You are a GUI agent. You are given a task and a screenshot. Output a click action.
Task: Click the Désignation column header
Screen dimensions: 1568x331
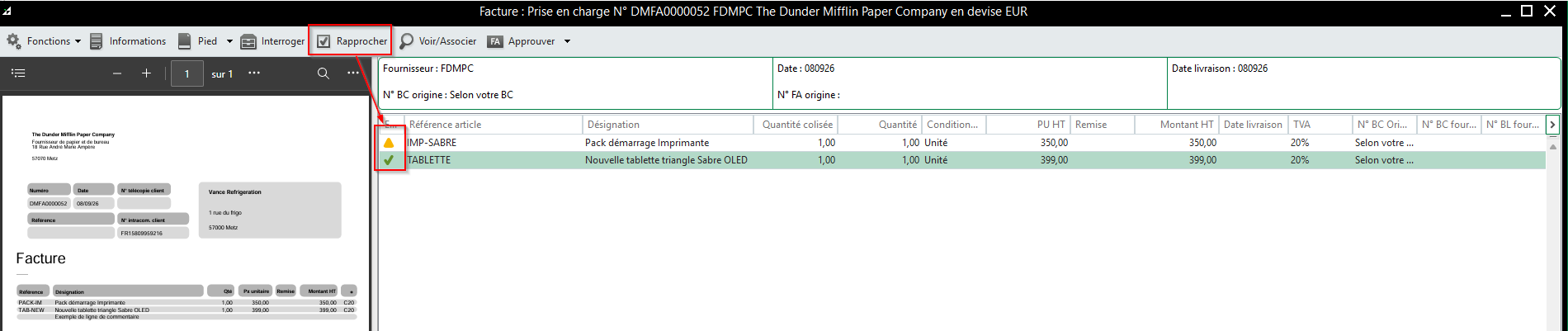[668, 125]
